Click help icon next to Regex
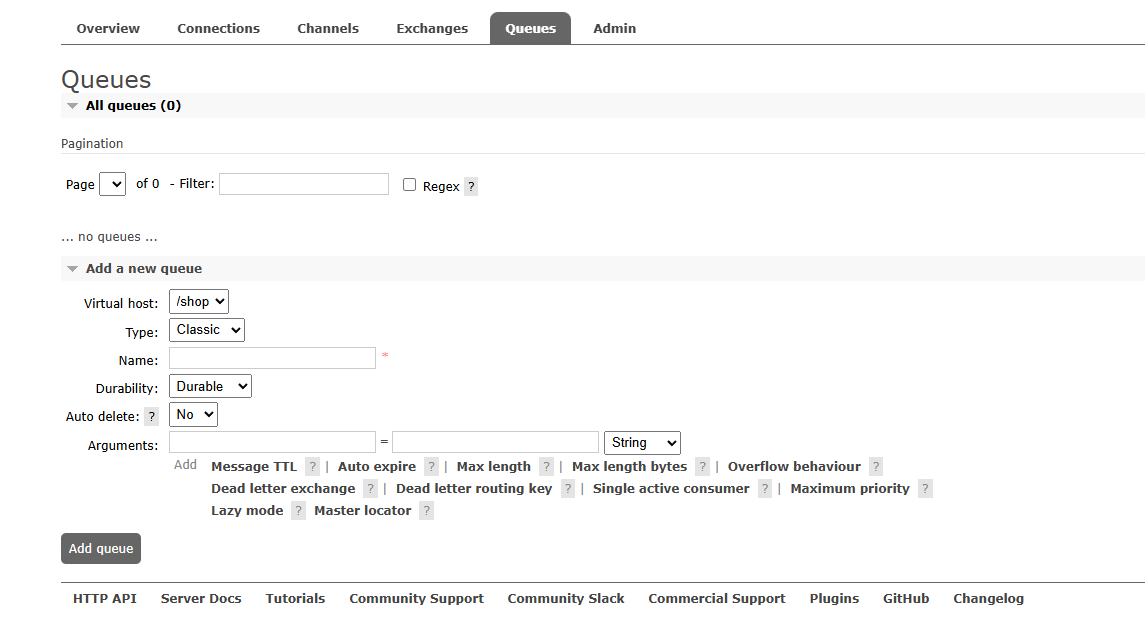 [471, 187]
